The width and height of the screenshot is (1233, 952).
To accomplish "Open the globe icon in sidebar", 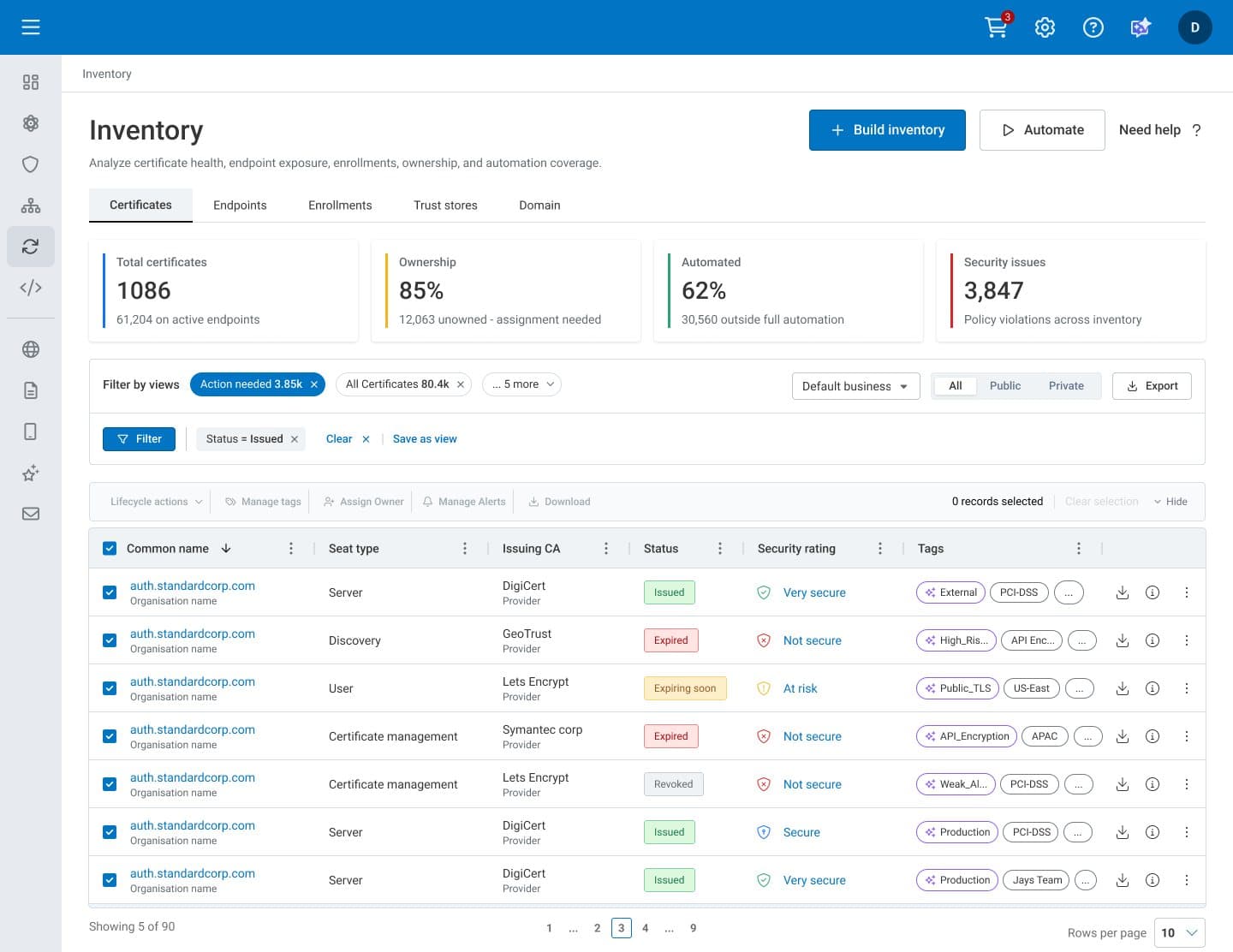I will 31,349.
